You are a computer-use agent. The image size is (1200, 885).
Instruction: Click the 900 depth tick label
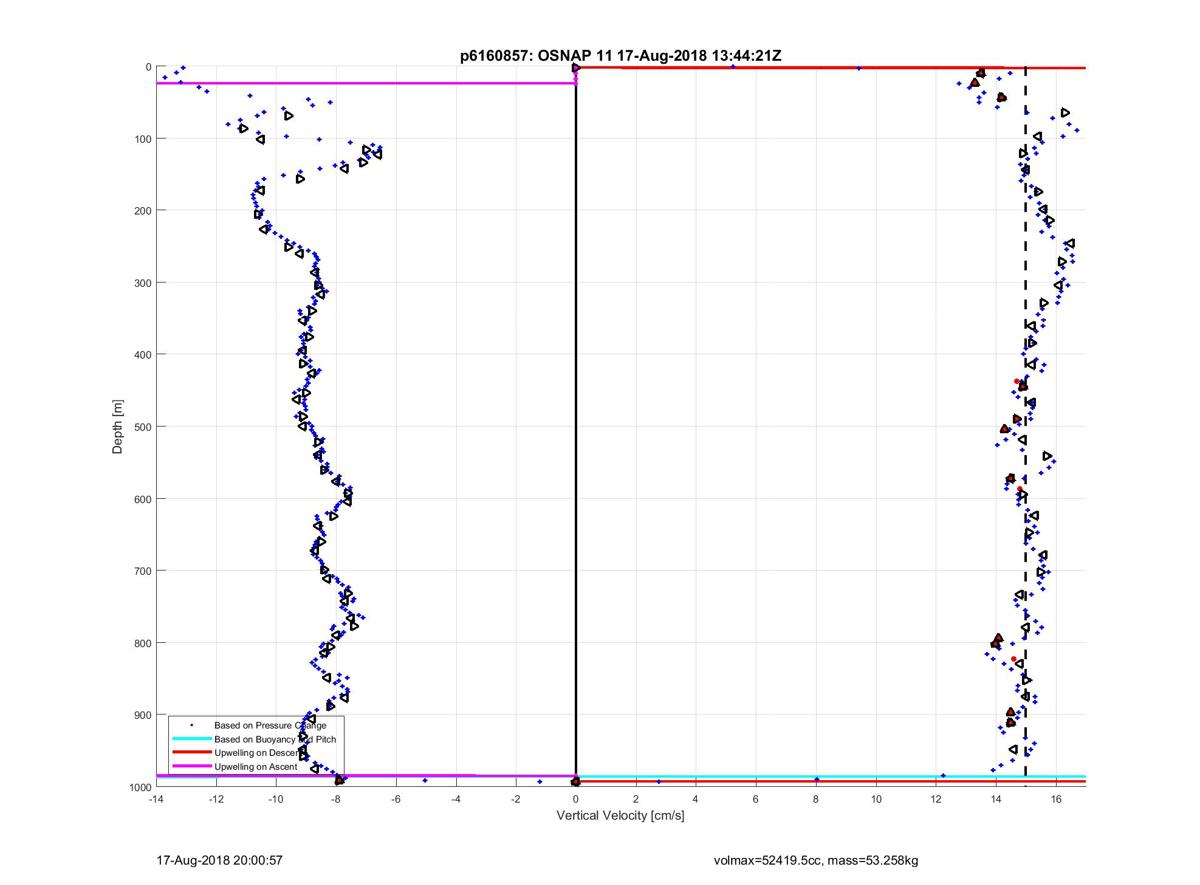coord(141,714)
